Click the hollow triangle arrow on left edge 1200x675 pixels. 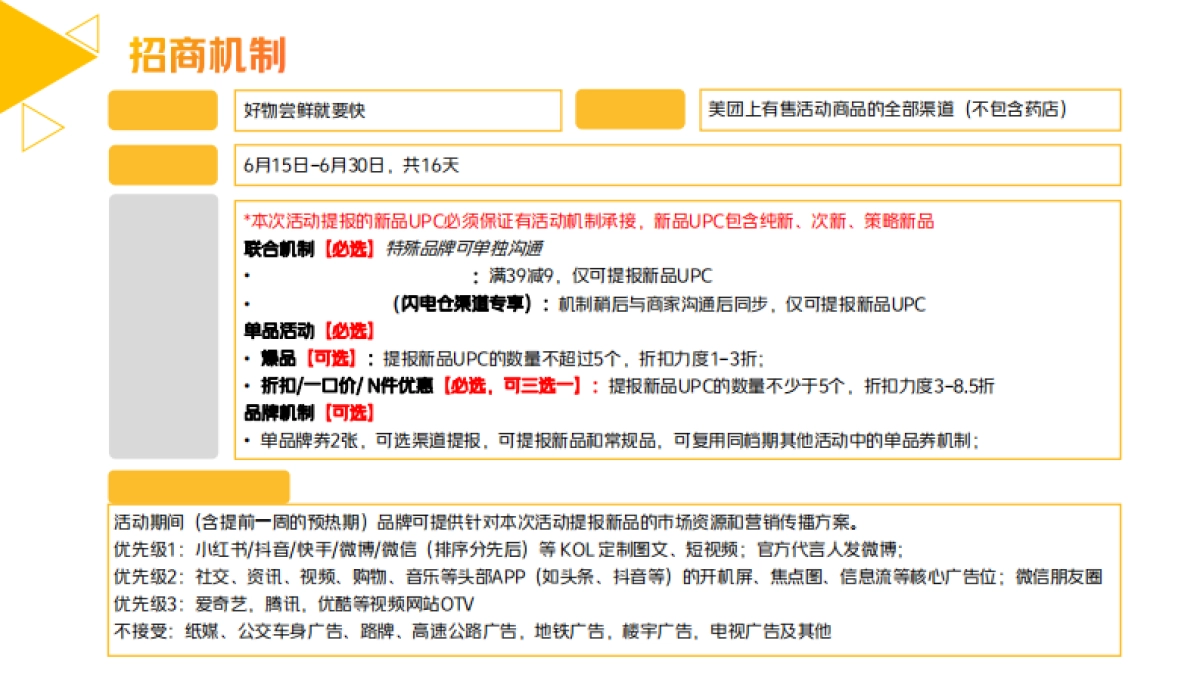(x=38, y=127)
